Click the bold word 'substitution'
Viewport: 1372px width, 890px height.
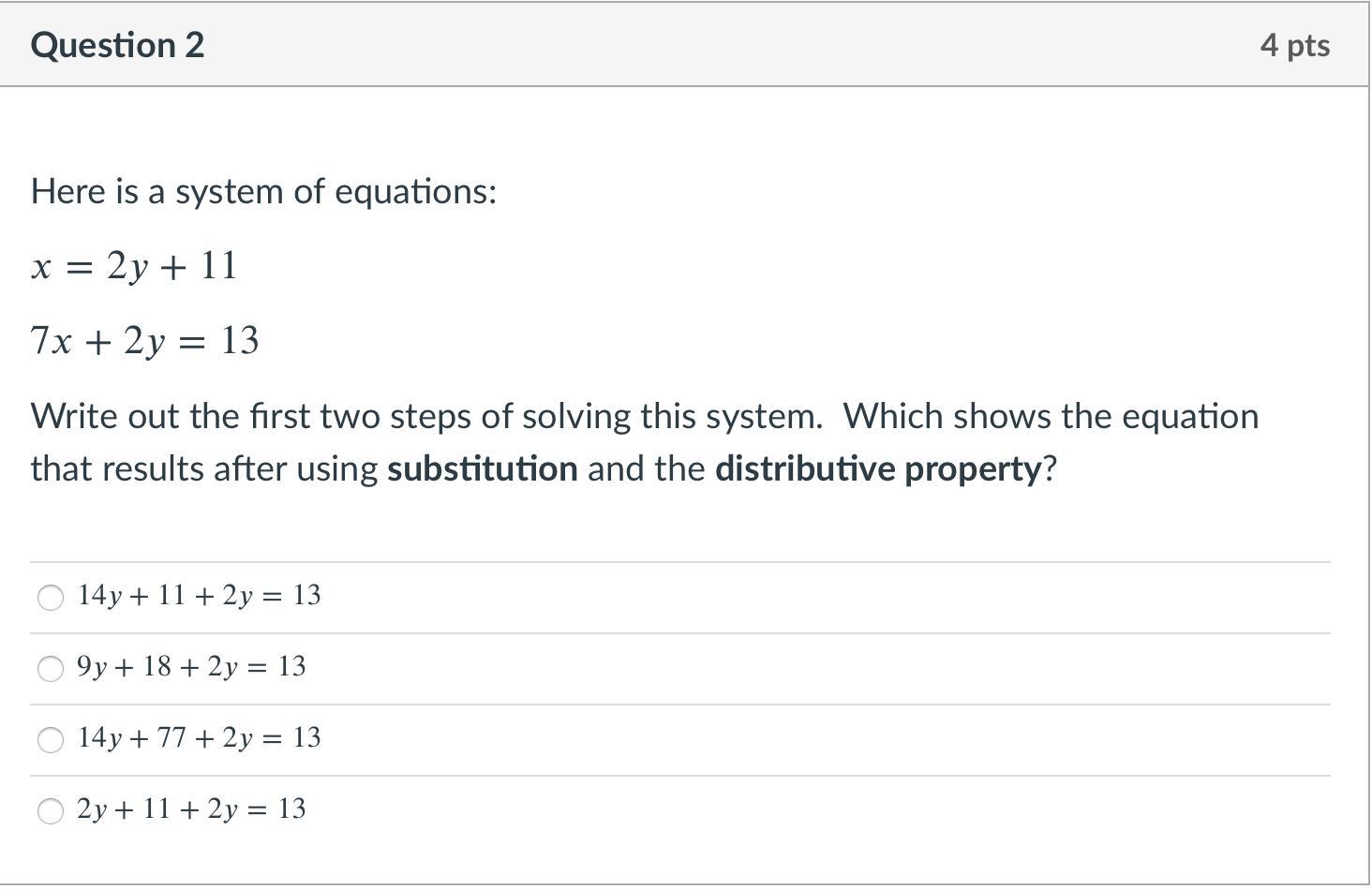483,468
